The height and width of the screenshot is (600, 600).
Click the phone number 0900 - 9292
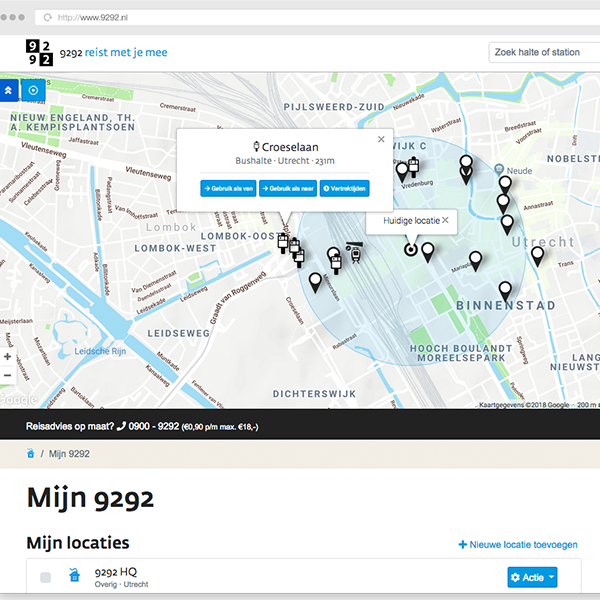[154, 426]
